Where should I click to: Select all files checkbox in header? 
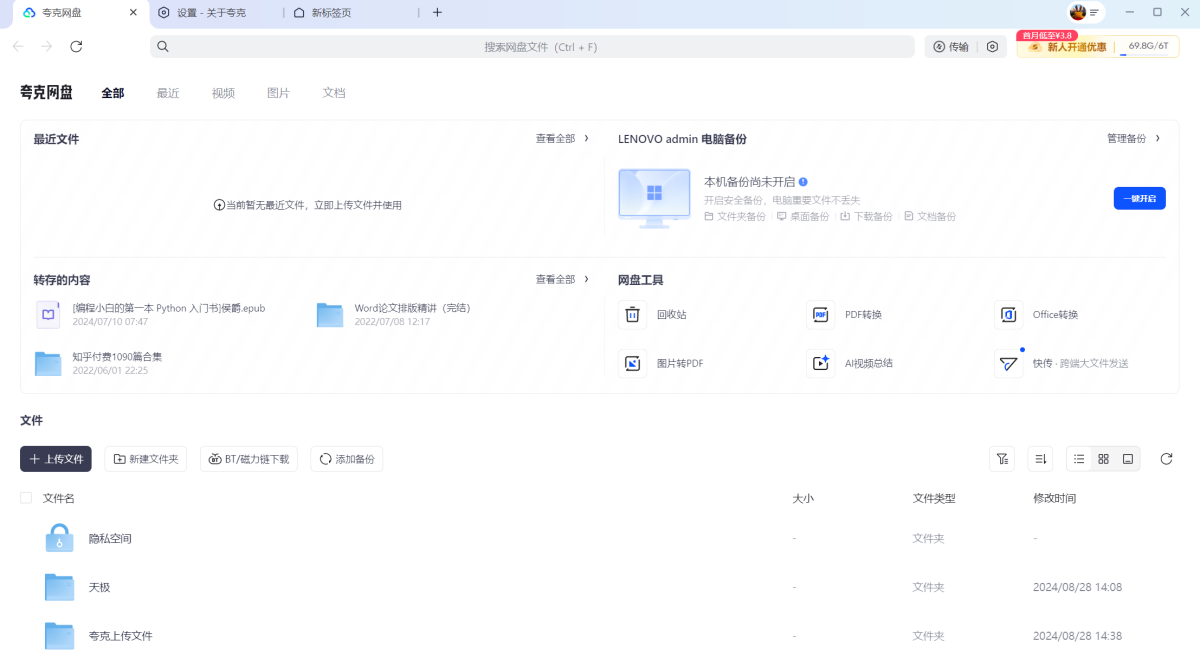pyautogui.click(x=26, y=498)
